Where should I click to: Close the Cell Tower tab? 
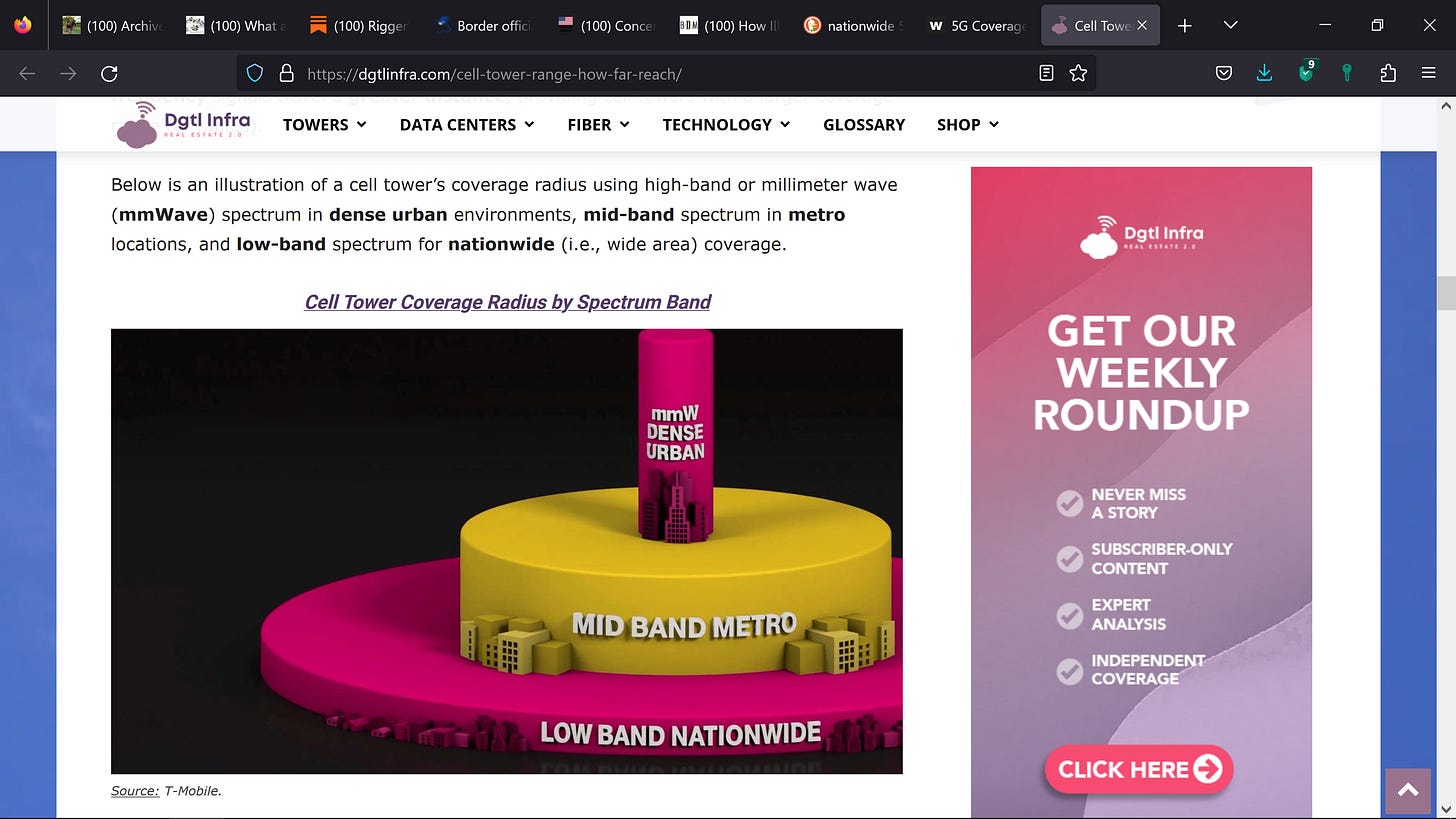[x=1142, y=26]
